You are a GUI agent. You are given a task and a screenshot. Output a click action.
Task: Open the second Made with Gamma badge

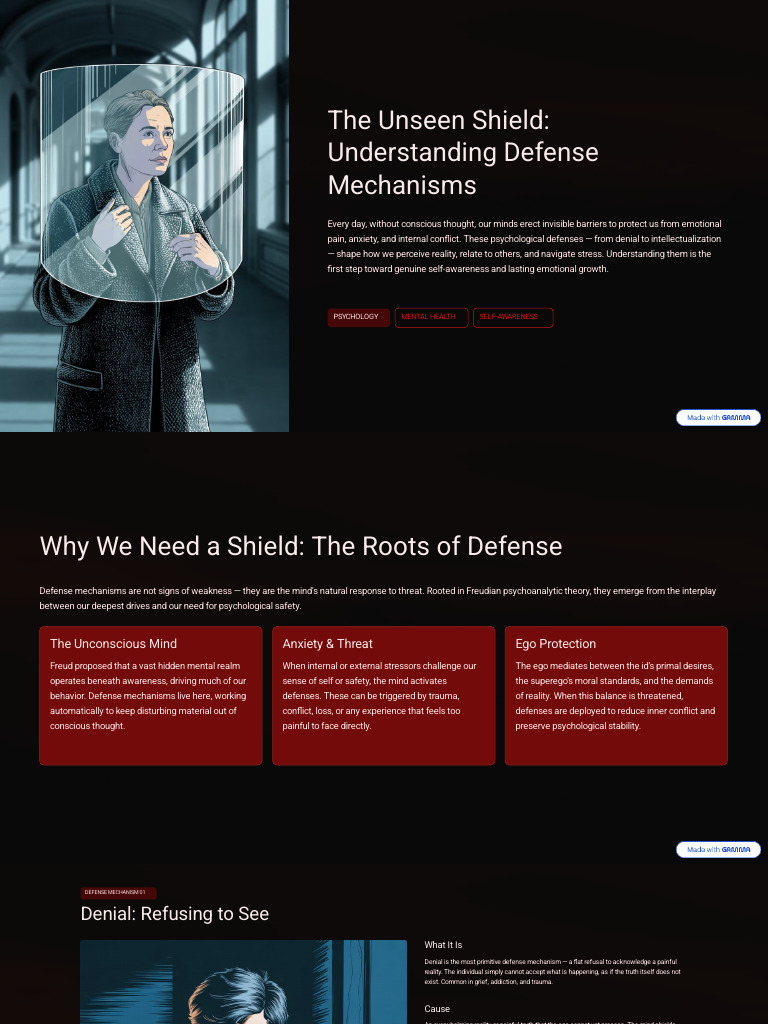click(718, 849)
